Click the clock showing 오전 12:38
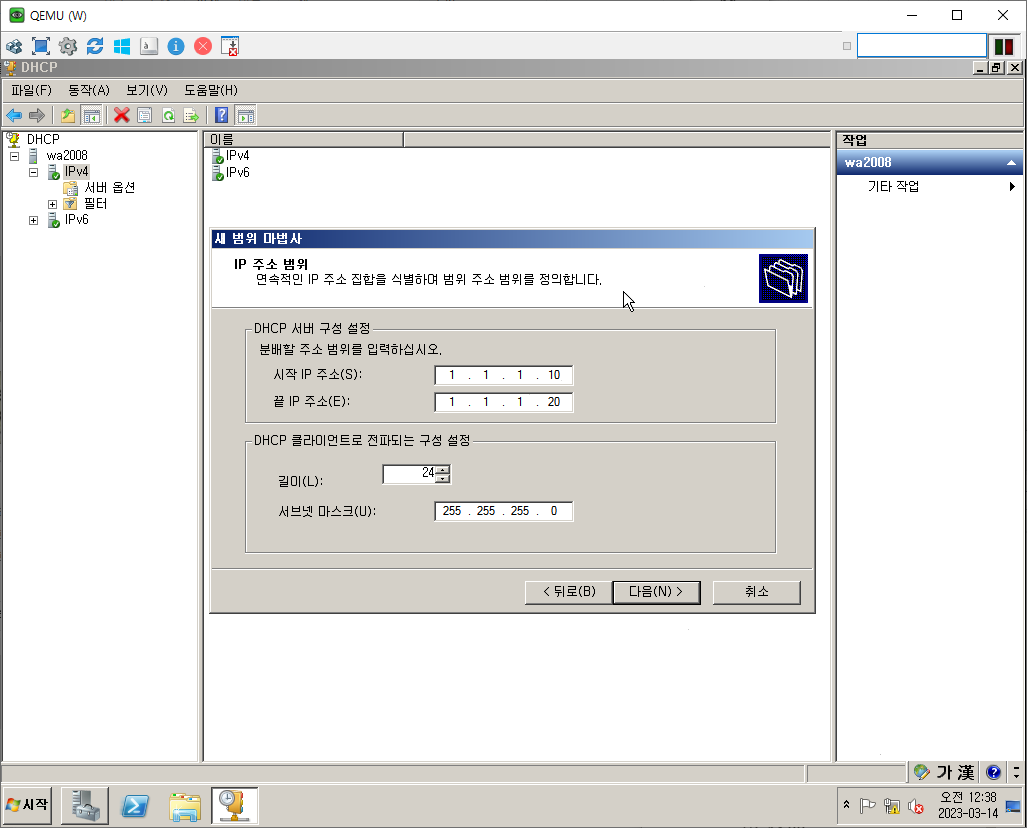1027x828 pixels. [968, 797]
